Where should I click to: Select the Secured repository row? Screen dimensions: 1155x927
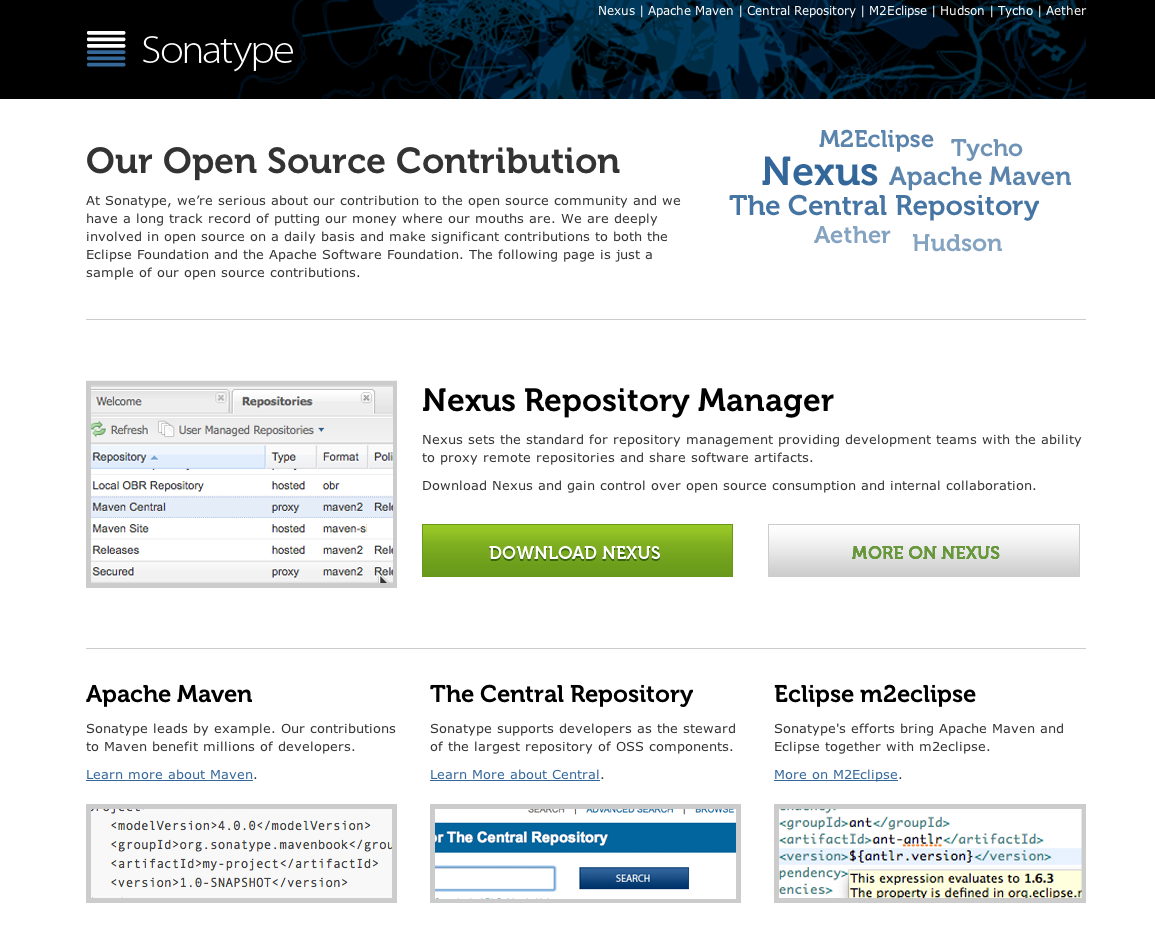[x=242, y=571]
